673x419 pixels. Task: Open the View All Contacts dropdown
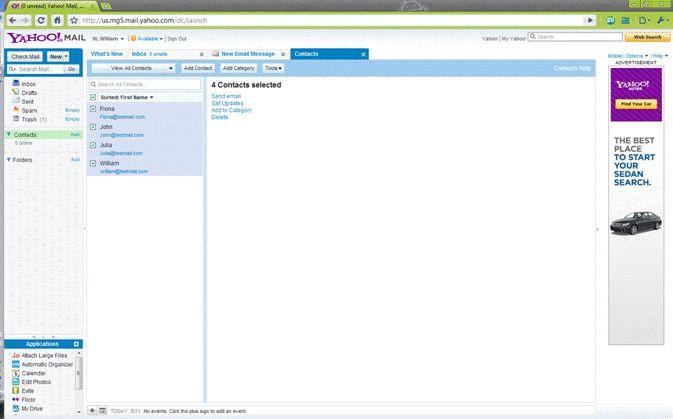(x=133, y=67)
